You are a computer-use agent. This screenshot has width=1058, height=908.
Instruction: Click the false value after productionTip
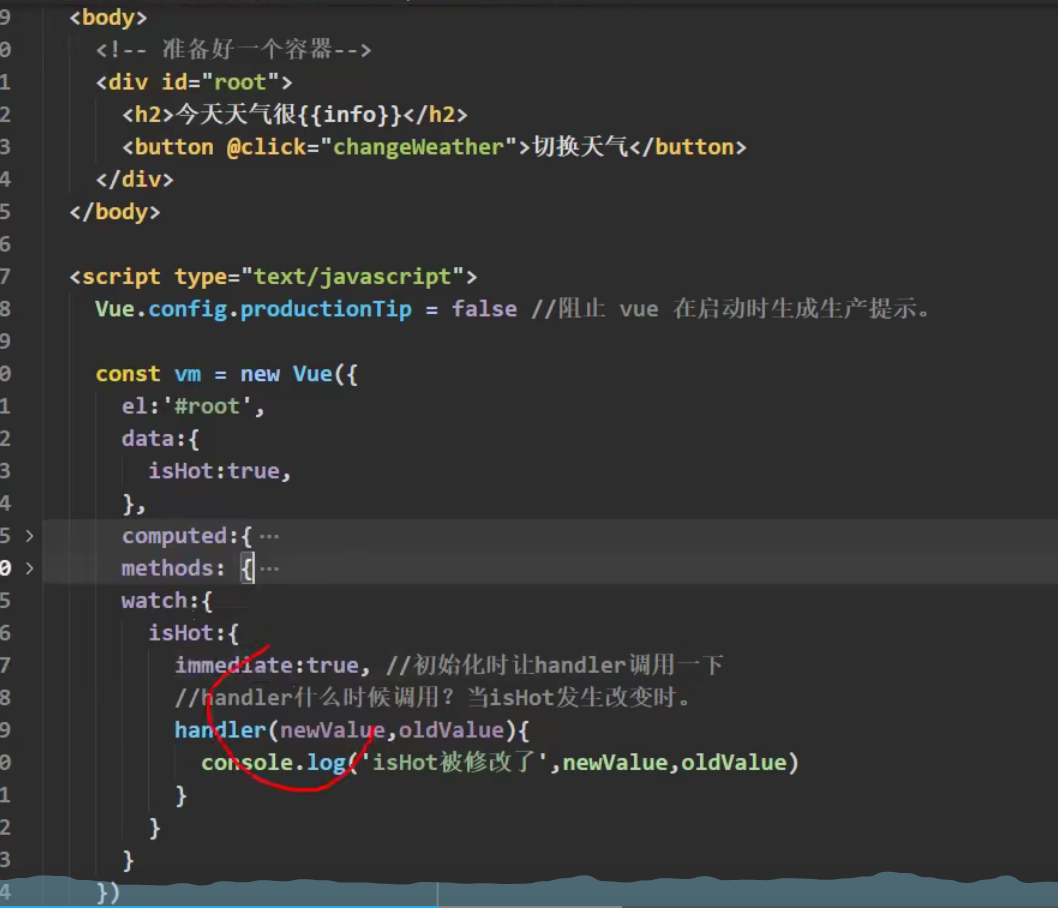point(484,309)
